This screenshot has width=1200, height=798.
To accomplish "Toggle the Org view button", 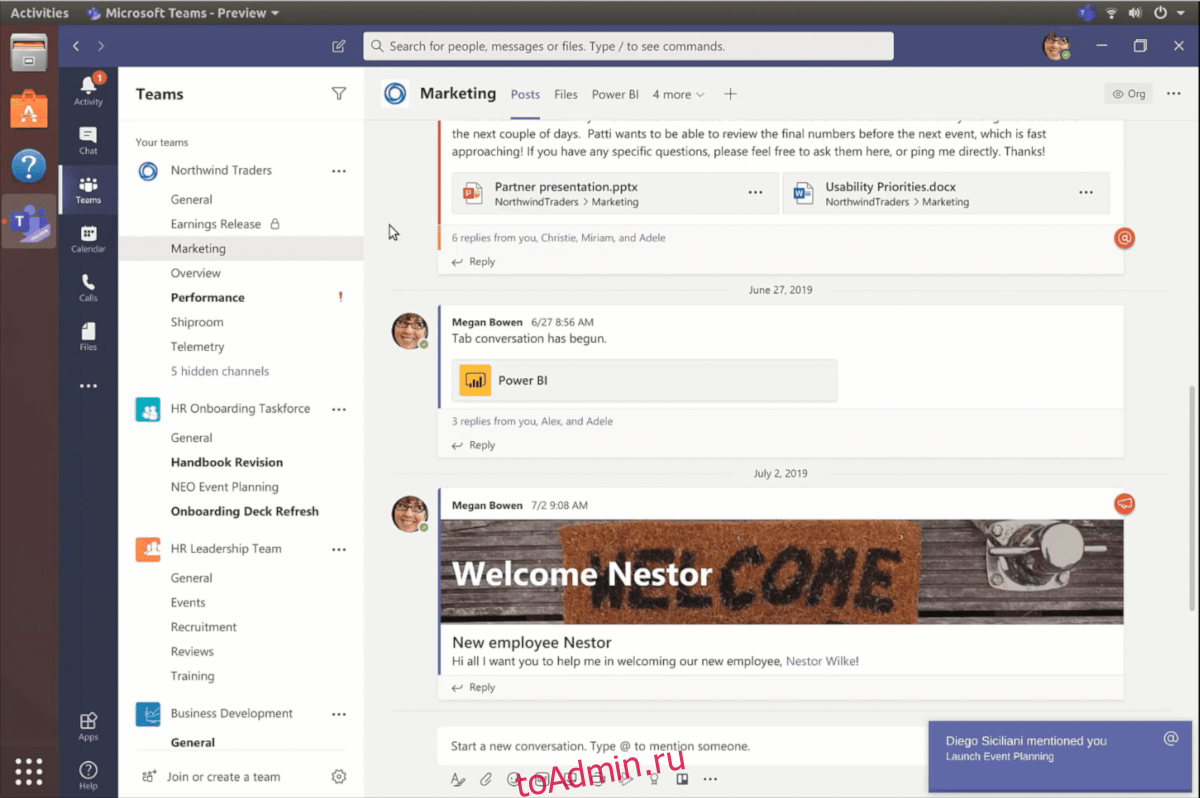I will click(x=1128, y=94).
